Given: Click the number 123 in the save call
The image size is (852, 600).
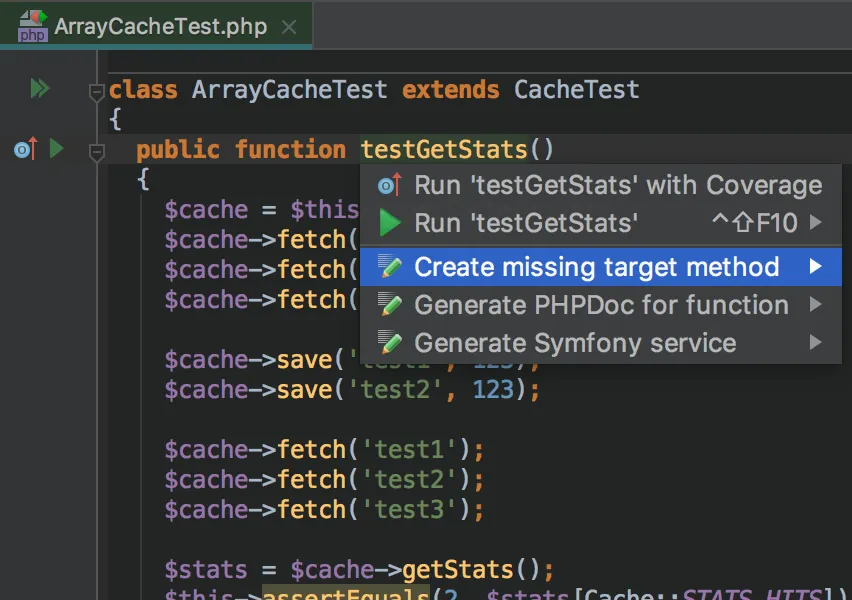Looking at the screenshot, I should pyautogui.click(x=493, y=390).
